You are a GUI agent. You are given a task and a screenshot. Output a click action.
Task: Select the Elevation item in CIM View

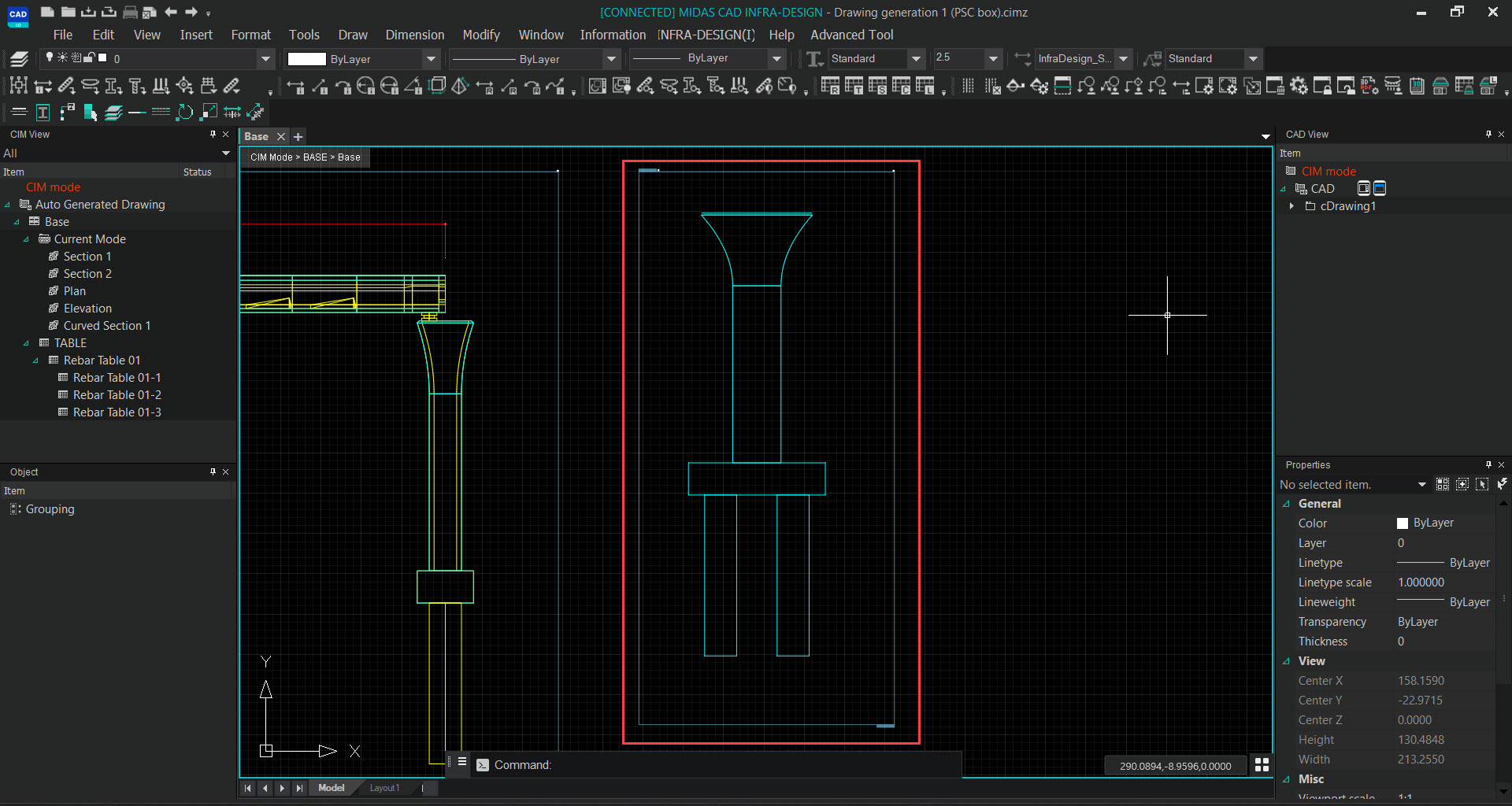[87, 309]
